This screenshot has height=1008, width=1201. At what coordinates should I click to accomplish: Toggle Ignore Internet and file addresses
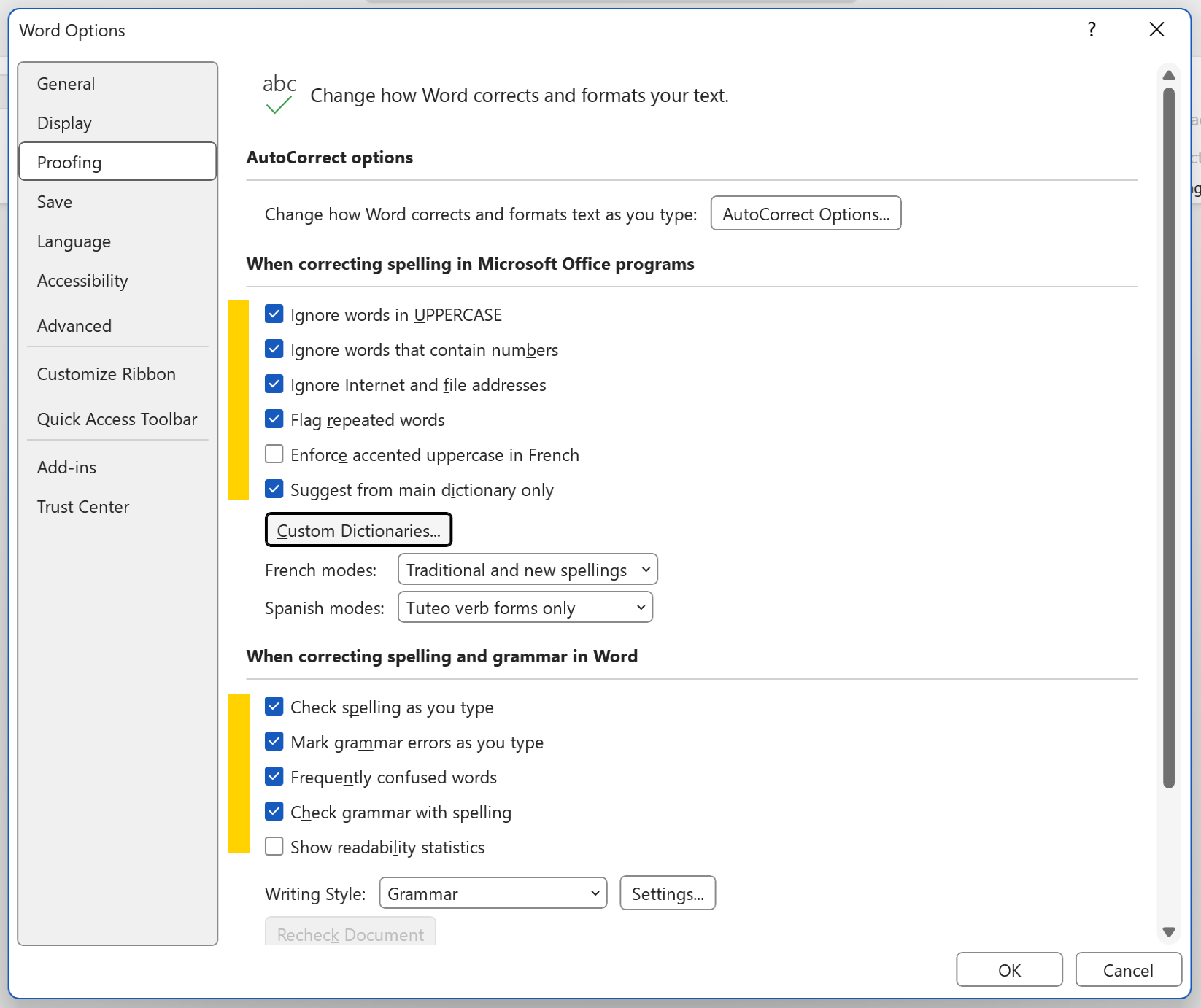274,384
